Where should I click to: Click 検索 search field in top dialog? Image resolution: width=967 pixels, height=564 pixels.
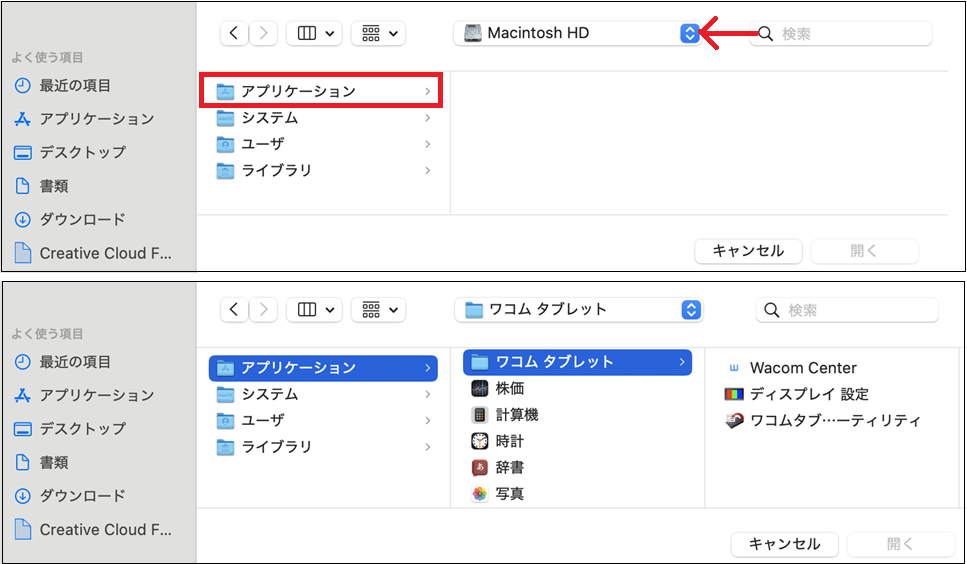coord(841,33)
